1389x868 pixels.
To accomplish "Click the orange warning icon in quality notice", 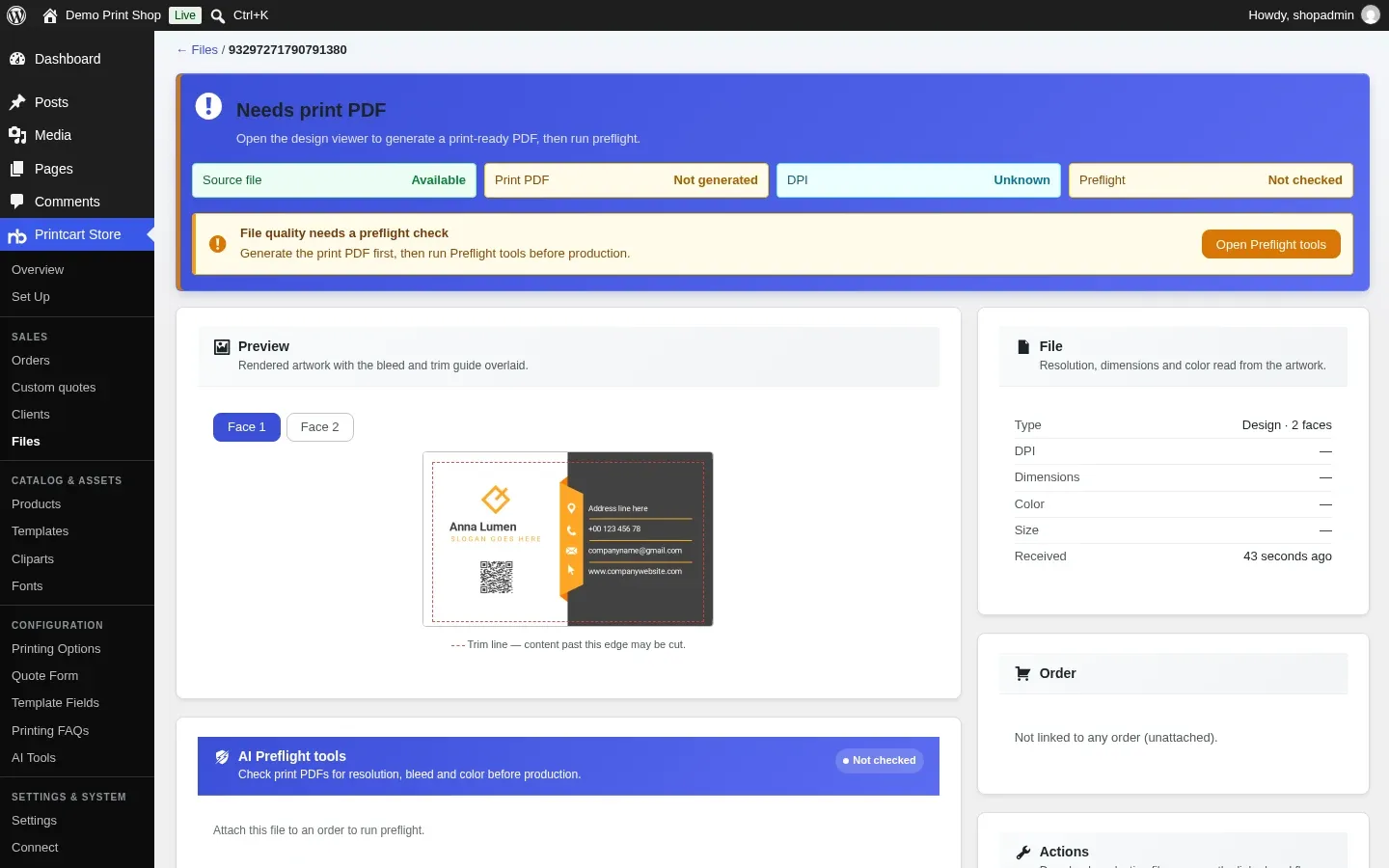I will click(x=218, y=244).
